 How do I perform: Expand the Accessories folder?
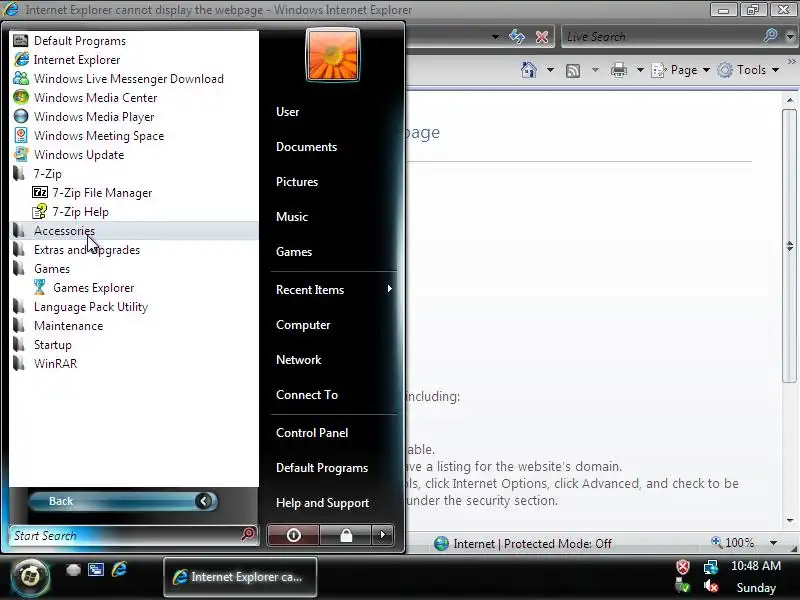134,231
